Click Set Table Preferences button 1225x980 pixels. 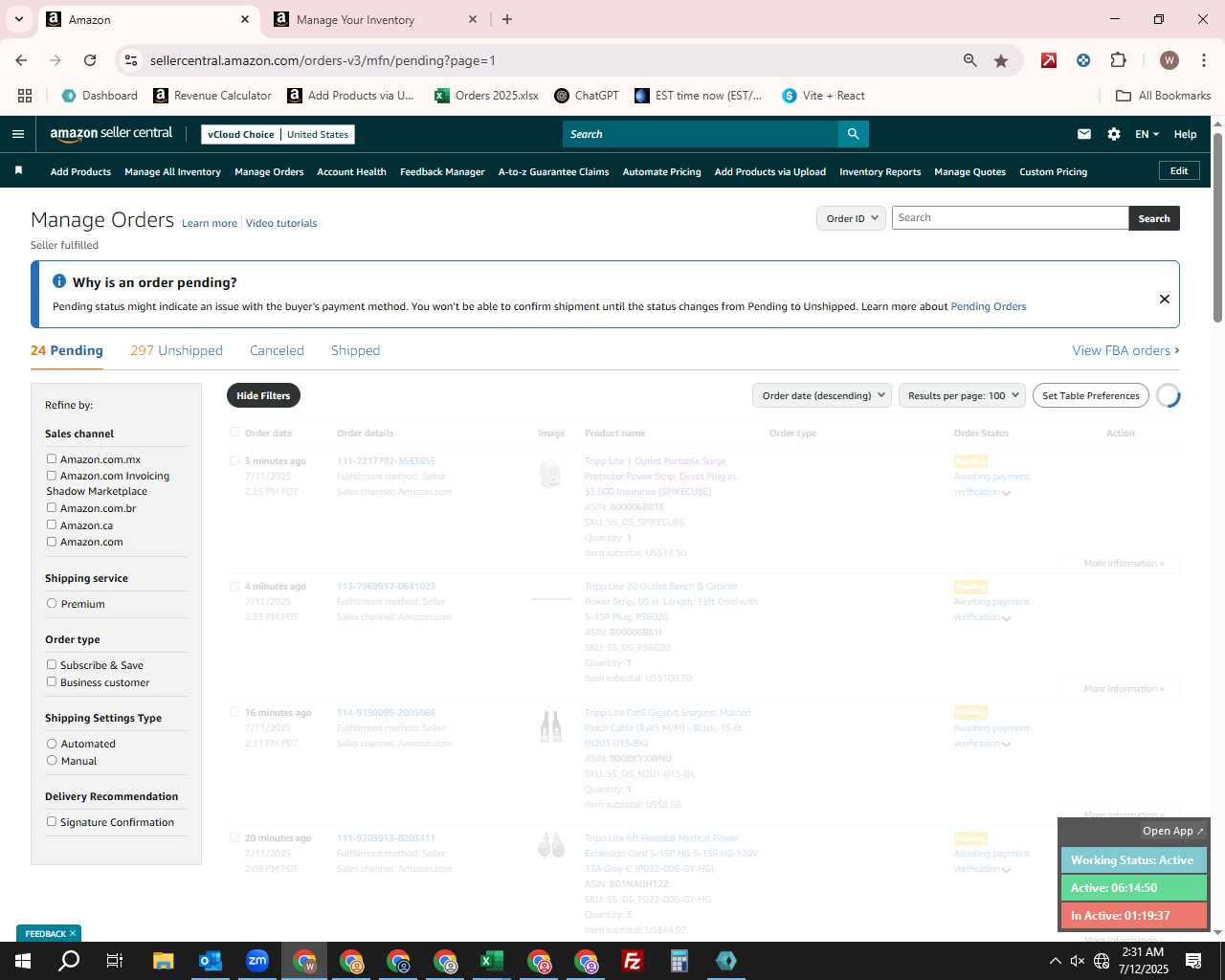(1091, 395)
